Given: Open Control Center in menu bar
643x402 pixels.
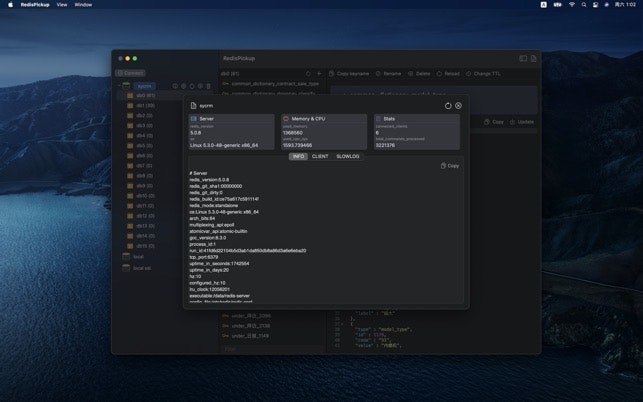Looking at the screenshot, I should (x=595, y=5).
